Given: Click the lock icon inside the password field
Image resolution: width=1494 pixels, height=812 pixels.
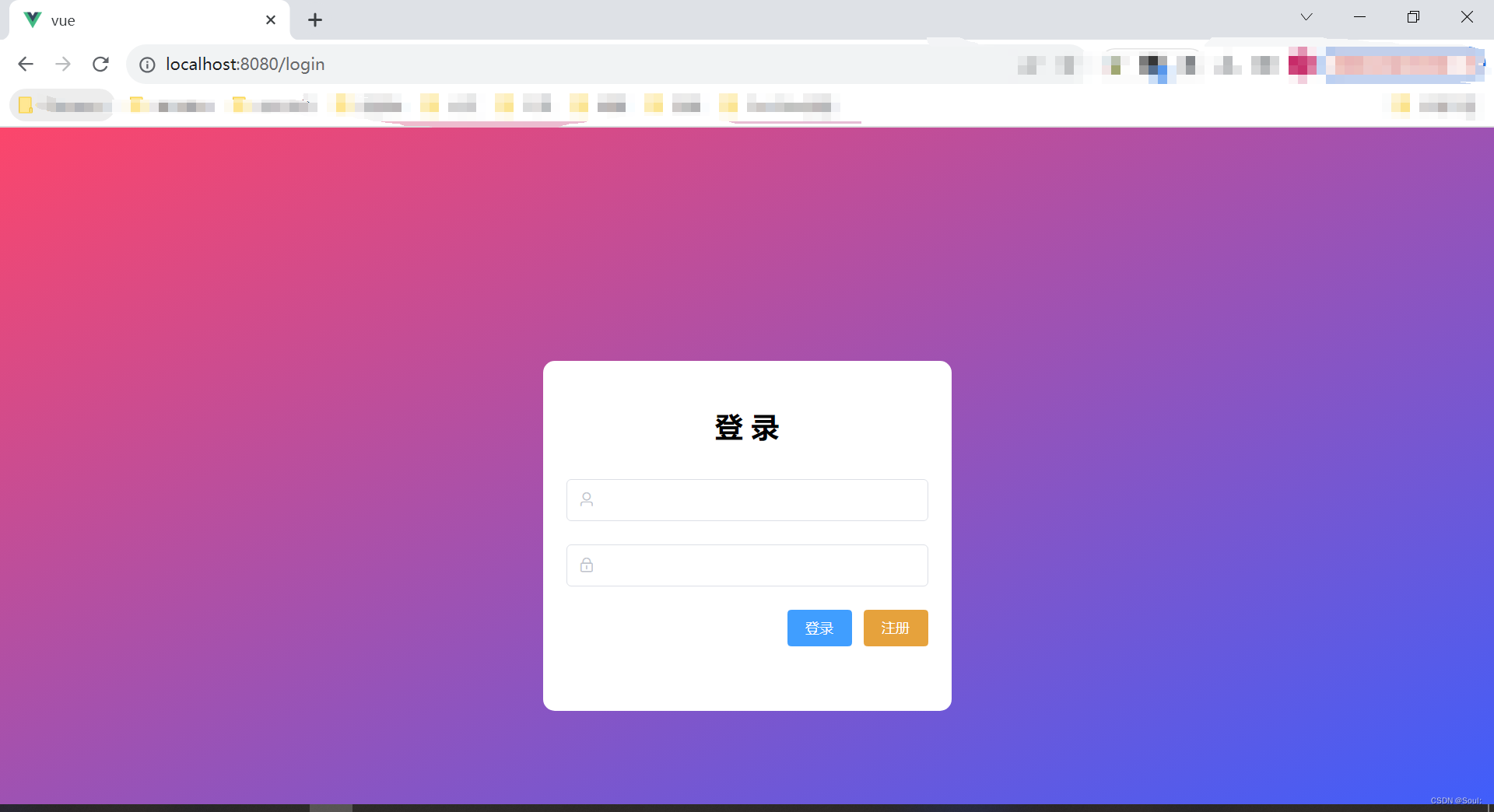Looking at the screenshot, I should coord(586,565).
